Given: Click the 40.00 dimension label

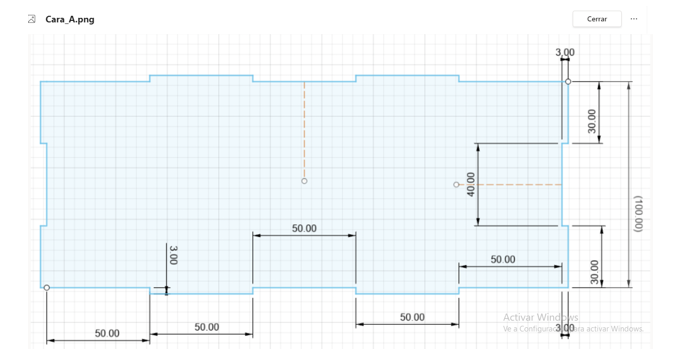Looking at the screenshot, I should (x=471, y=184).
